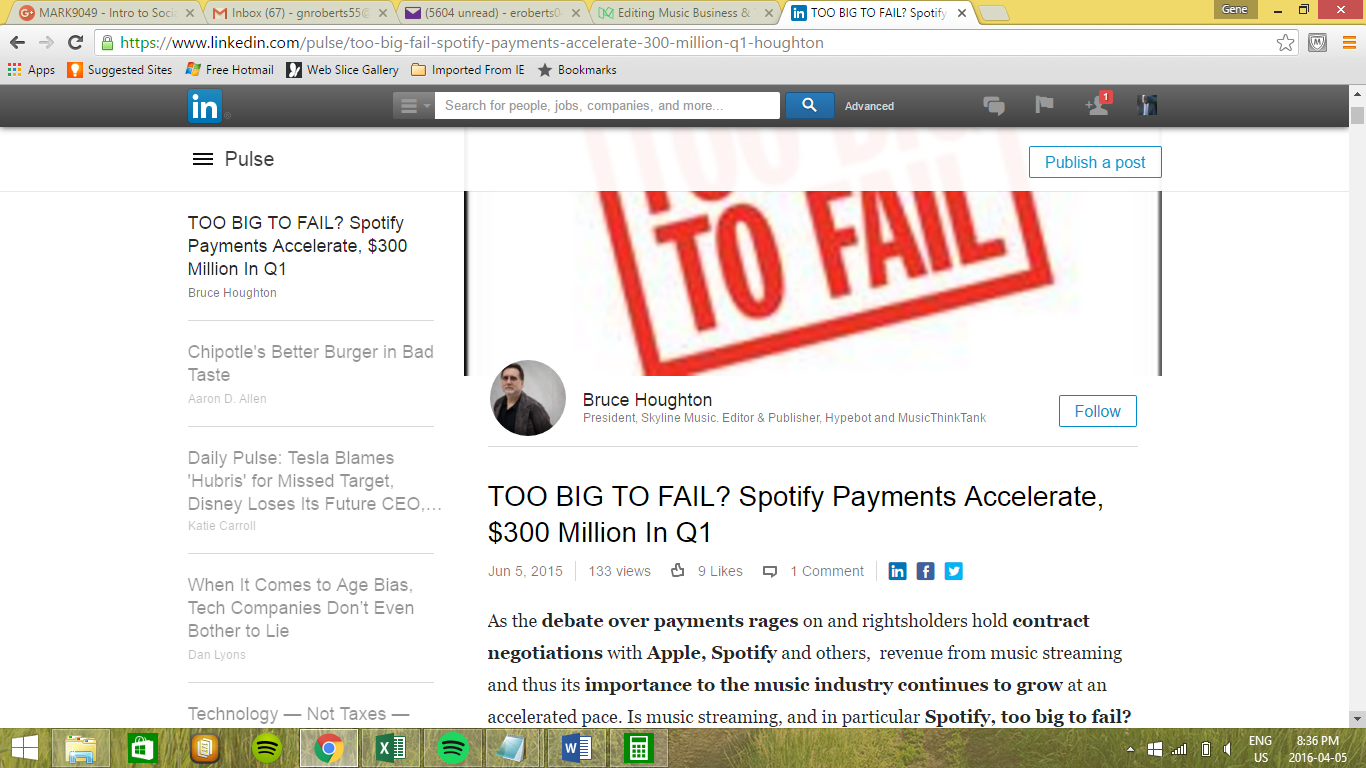The width and height of the screenshot is (1366, 768).
Task: Bookmark this page with the star icon
Action: coord(1285,43)
